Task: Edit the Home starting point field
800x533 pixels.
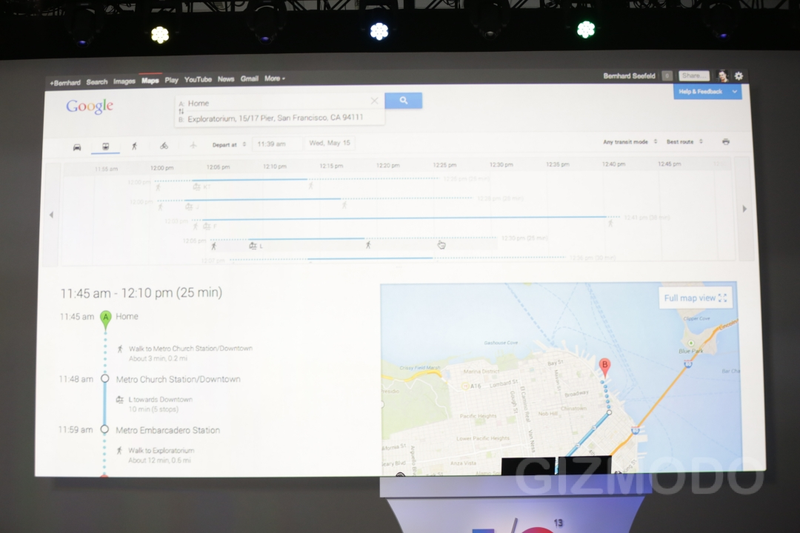Action: (280, 103)
